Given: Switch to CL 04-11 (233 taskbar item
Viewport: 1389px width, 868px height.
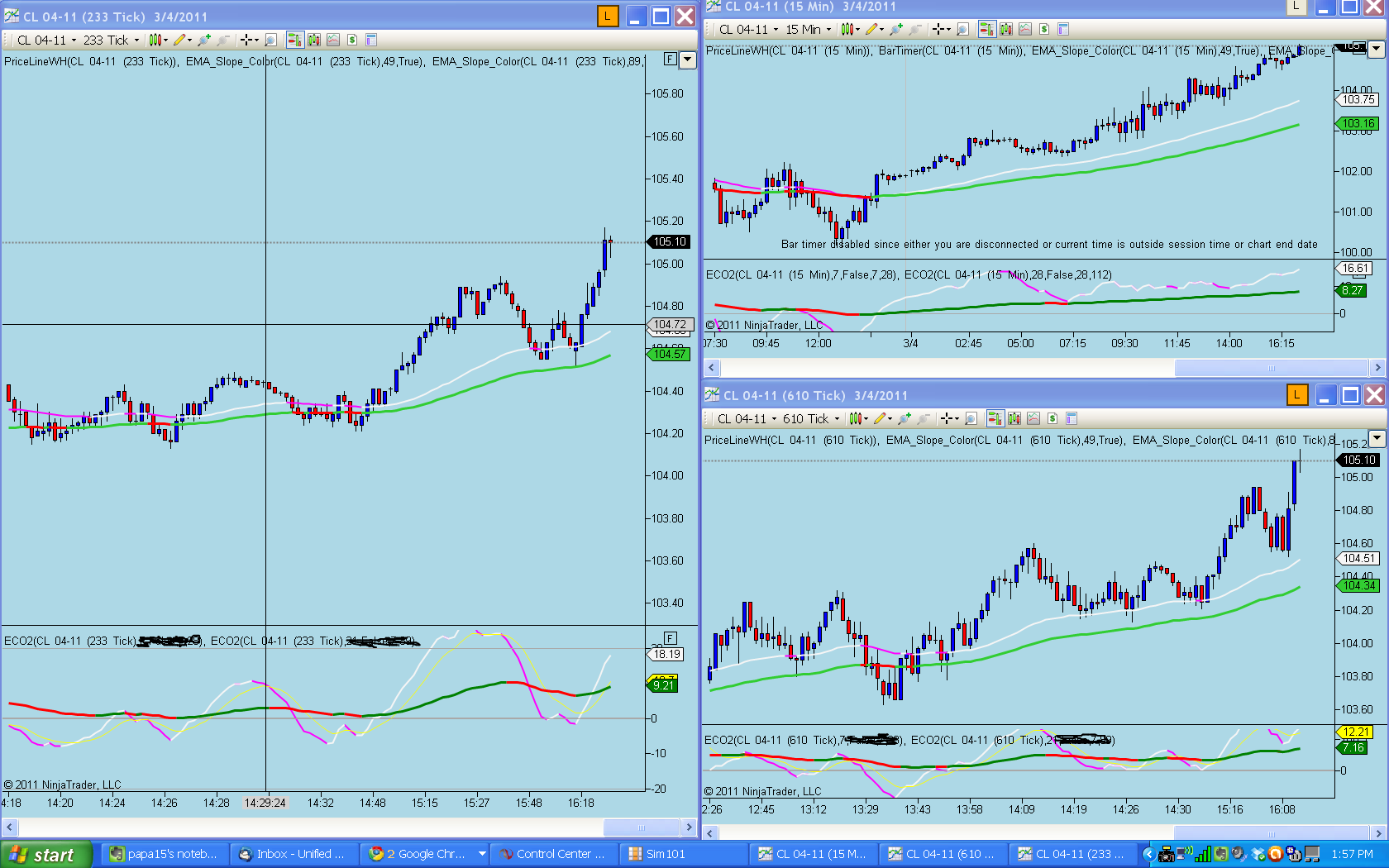Looking at the screenshot, I should click(x=1072, y=854).
